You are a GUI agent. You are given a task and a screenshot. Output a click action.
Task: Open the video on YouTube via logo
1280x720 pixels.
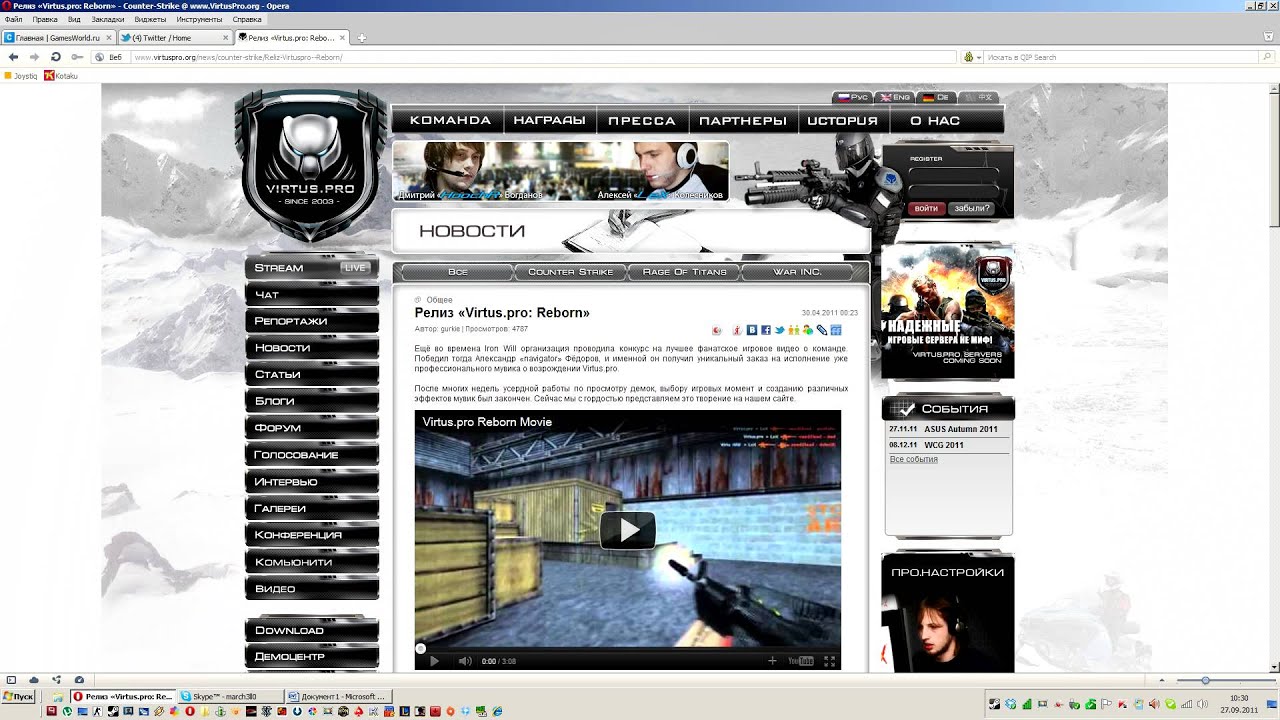pos(800,661)
